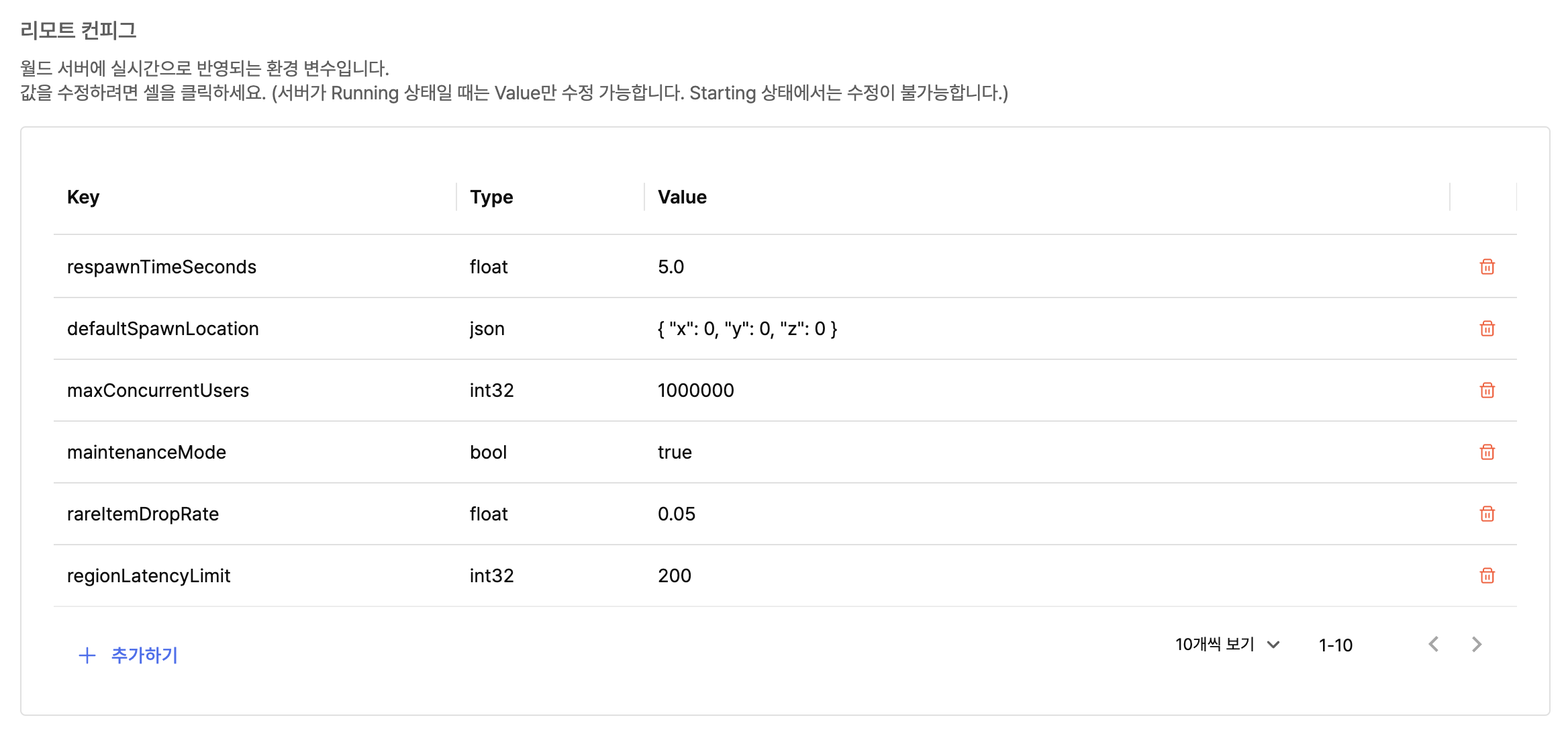Click the Type column header
Viewport: 1568px width, 736px height.
(x=550, y=197)
